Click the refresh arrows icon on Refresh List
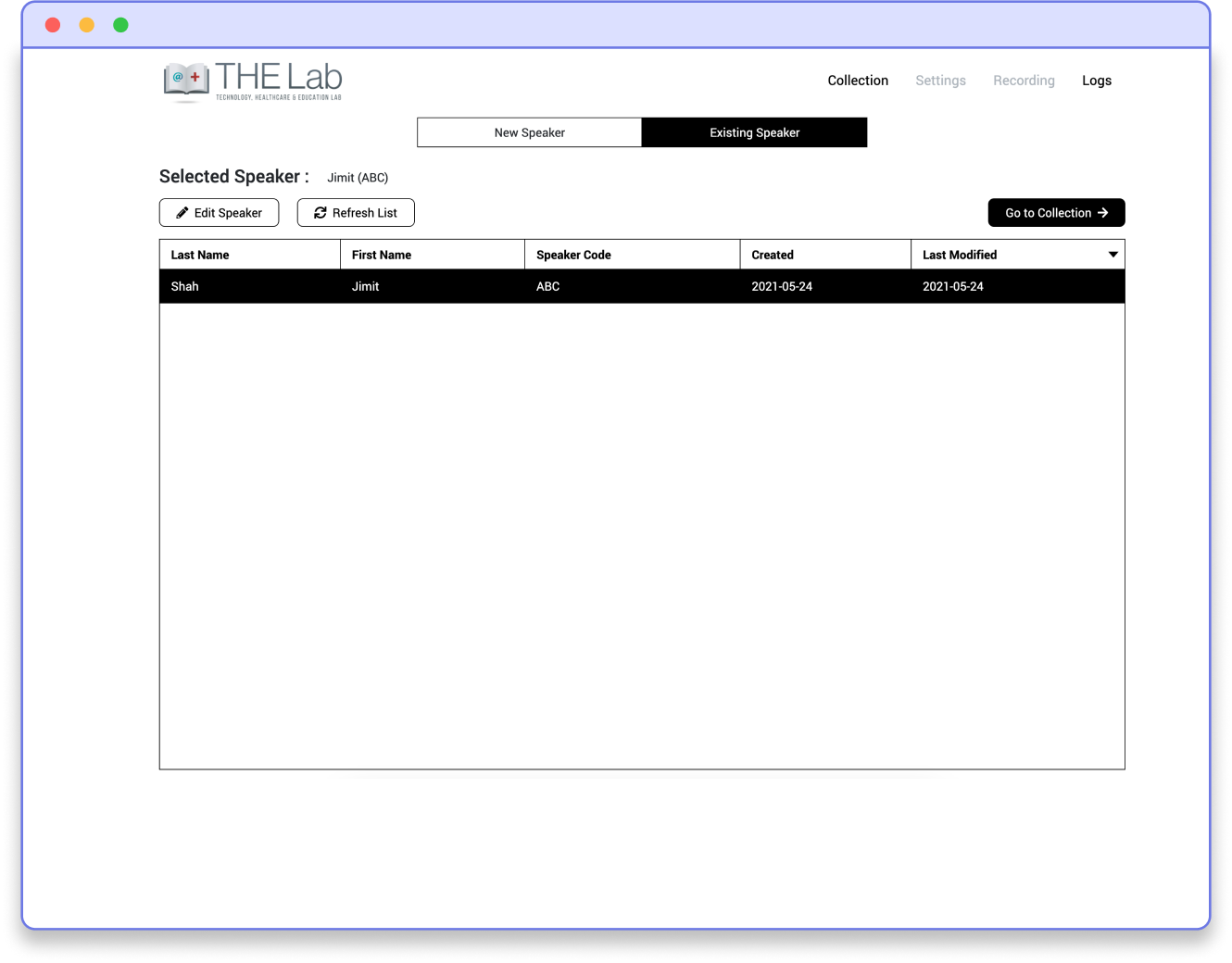The width and height of the screenshot is (1232, 963). tap(321, 213)
